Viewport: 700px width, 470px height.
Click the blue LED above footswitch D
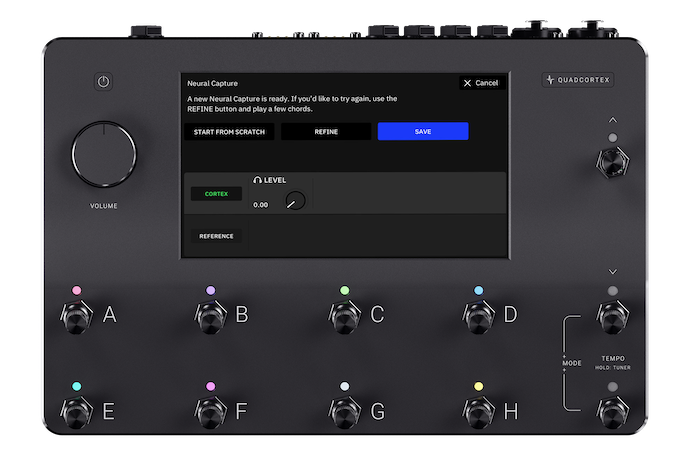point(478,291)
